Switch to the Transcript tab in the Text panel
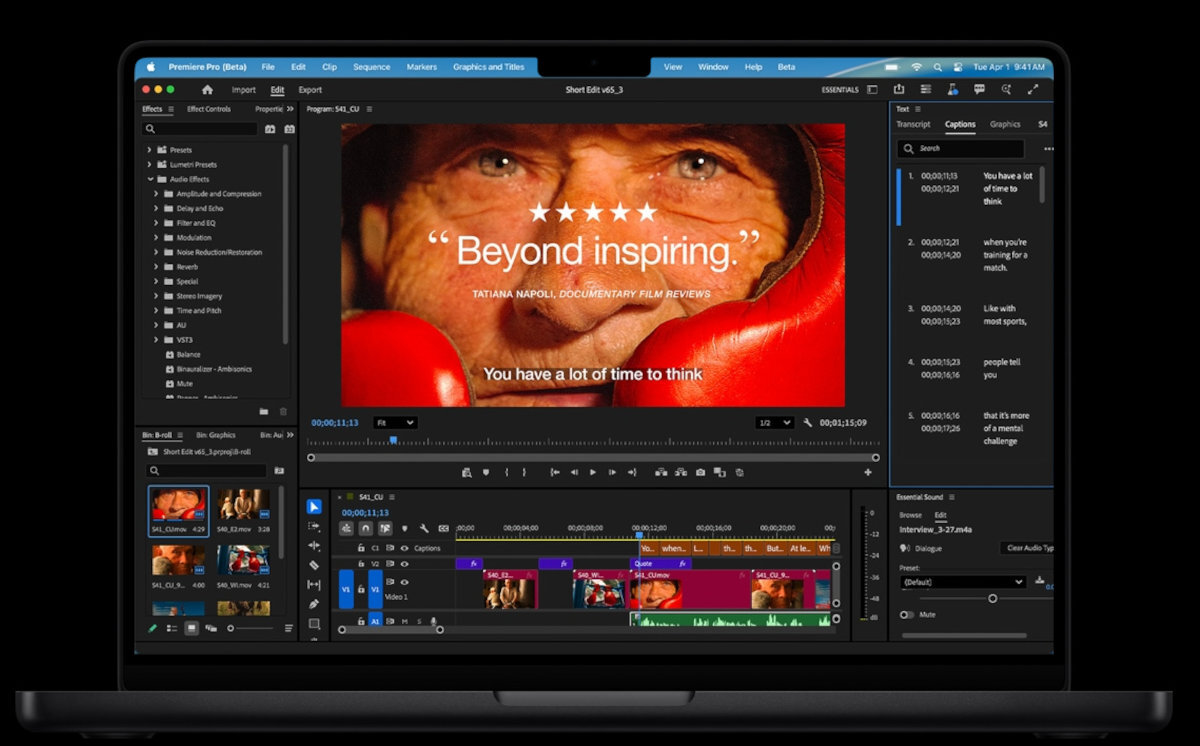 pos(913,124)
